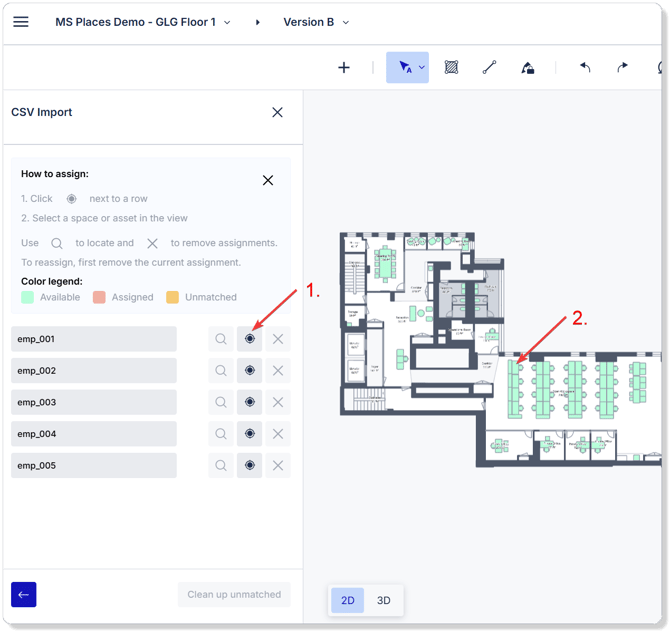Viewport: 670px width, 632px height.
Task: Switch to the 2D view tab
Action: point(348,601)
